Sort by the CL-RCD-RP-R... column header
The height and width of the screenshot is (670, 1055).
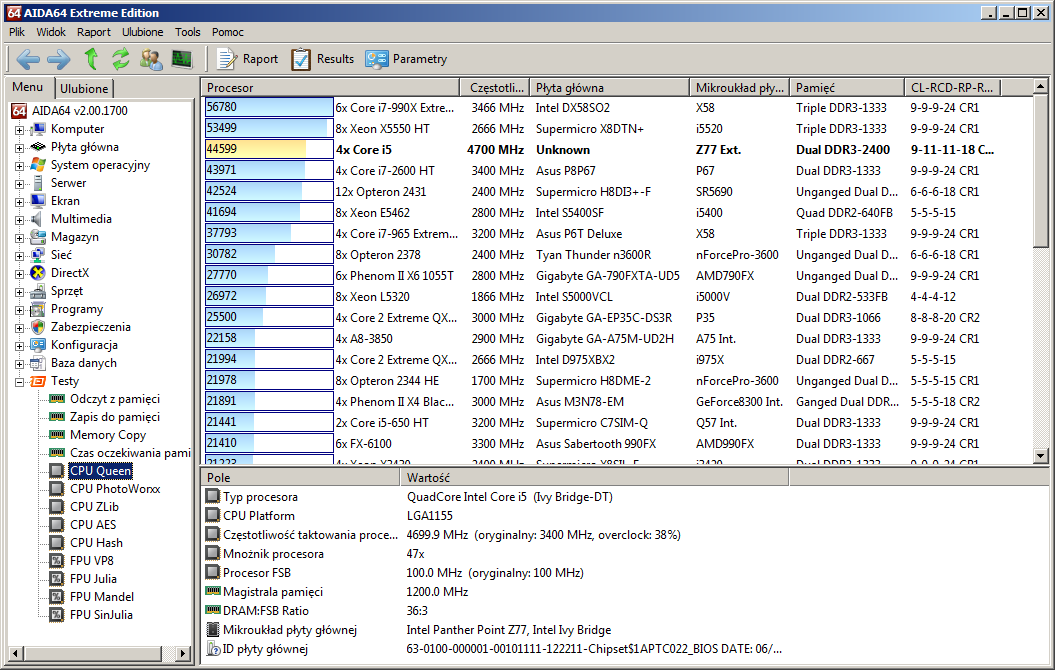point(953,87)
